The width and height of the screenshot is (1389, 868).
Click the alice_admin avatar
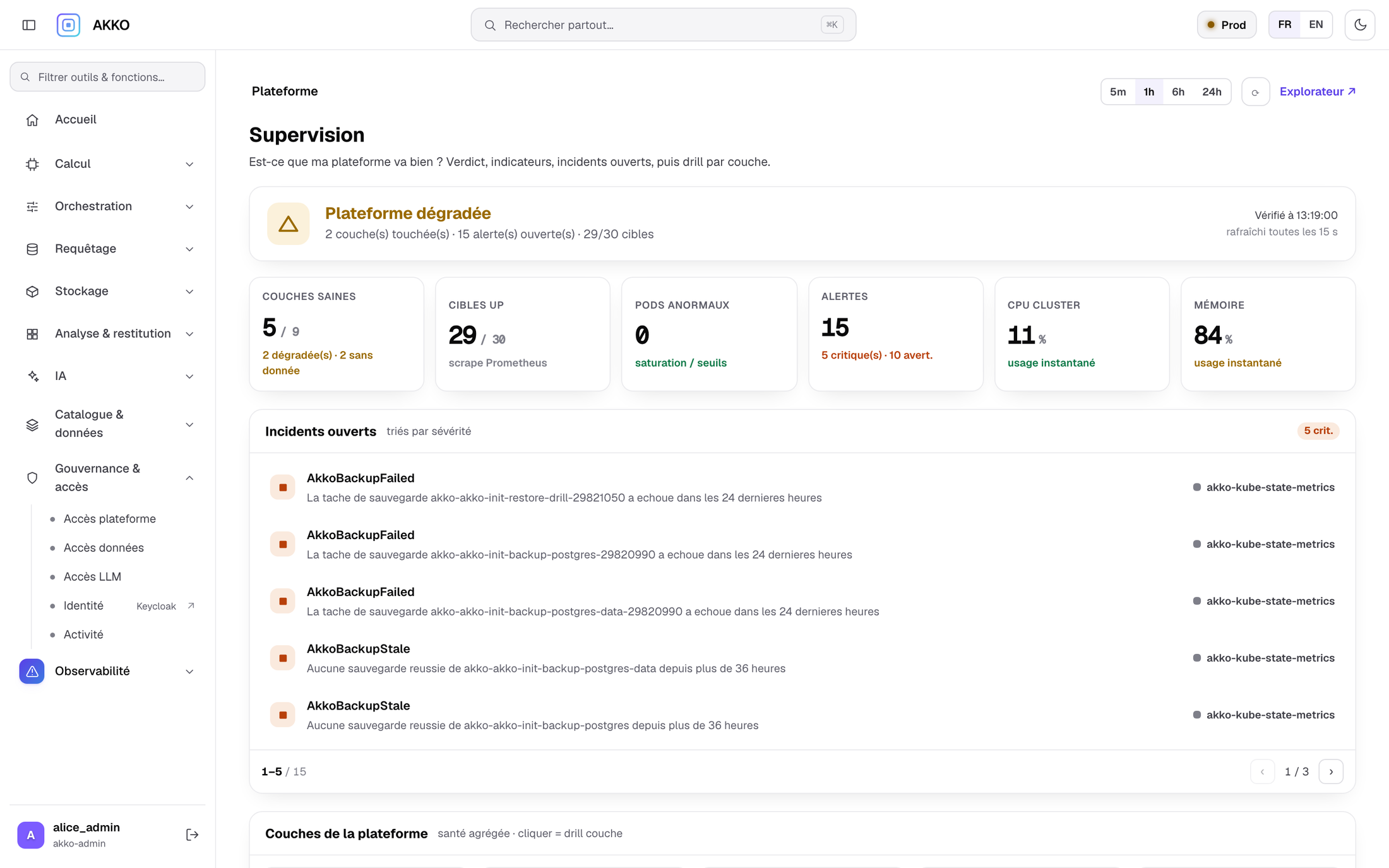coord(31,835)
